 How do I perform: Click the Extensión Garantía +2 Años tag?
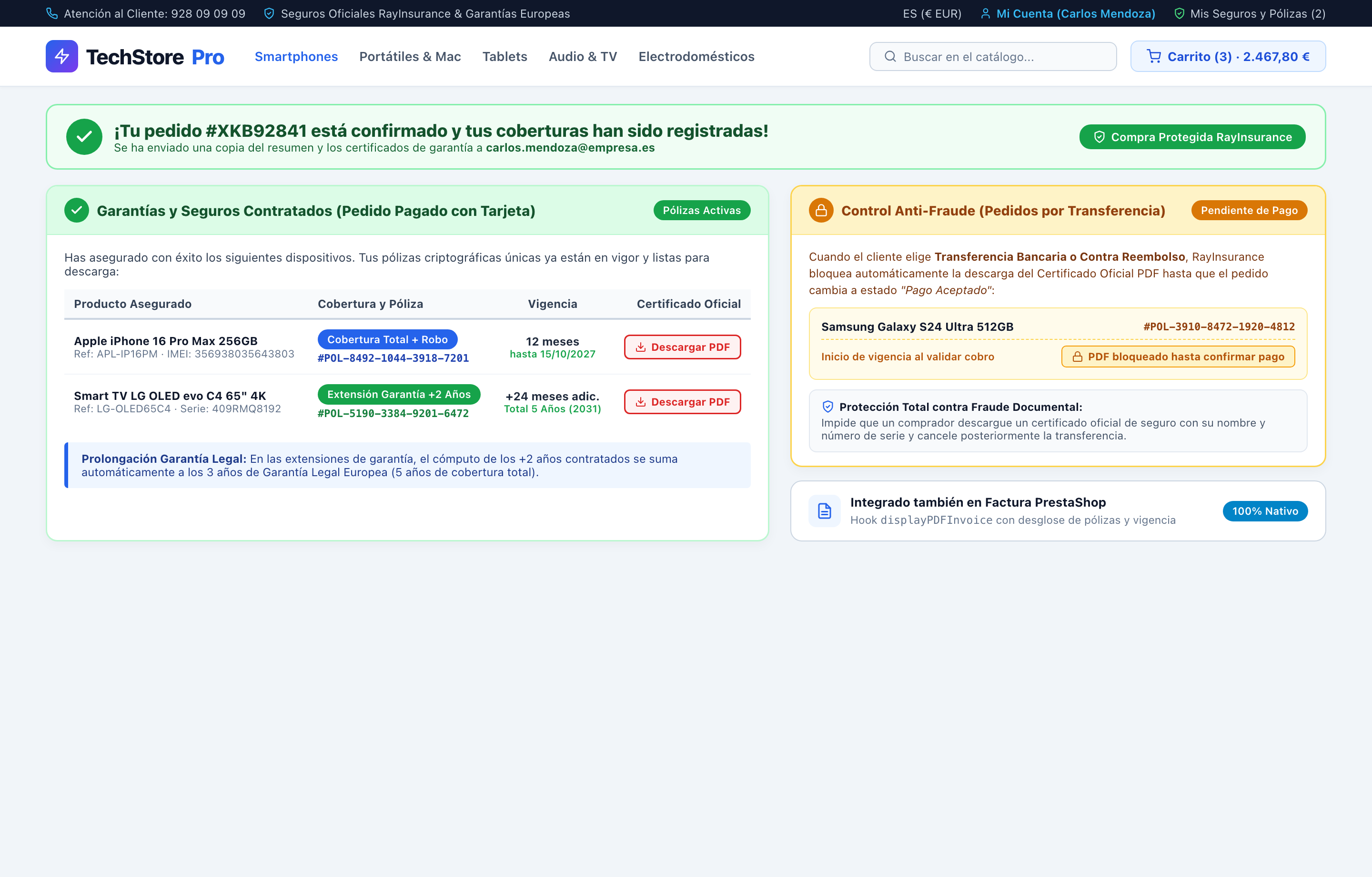(399, 395)
